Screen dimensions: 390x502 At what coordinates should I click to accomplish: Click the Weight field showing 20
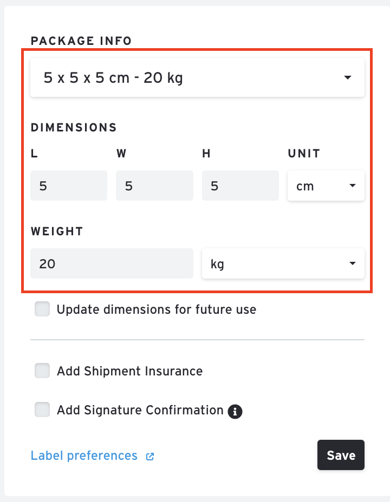pyautogui.click(x=112, y=263)
